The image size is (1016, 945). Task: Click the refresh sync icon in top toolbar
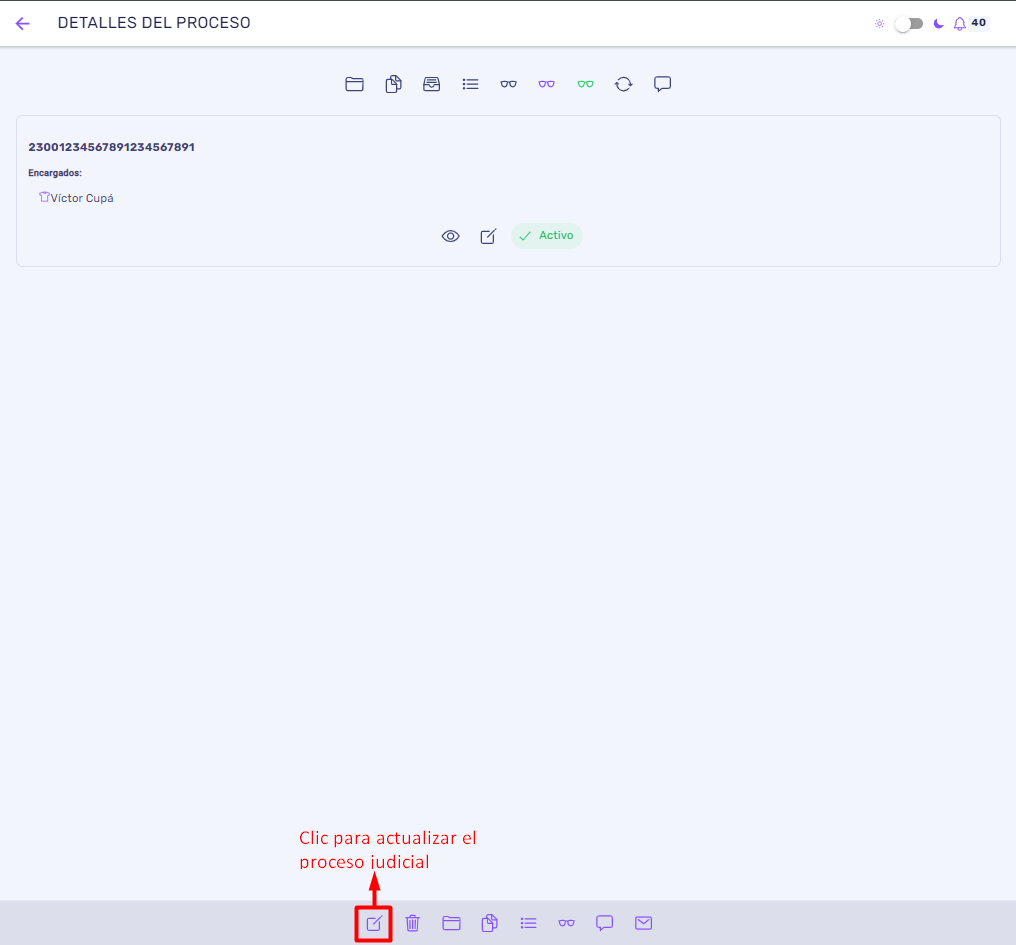click(623, 84)
